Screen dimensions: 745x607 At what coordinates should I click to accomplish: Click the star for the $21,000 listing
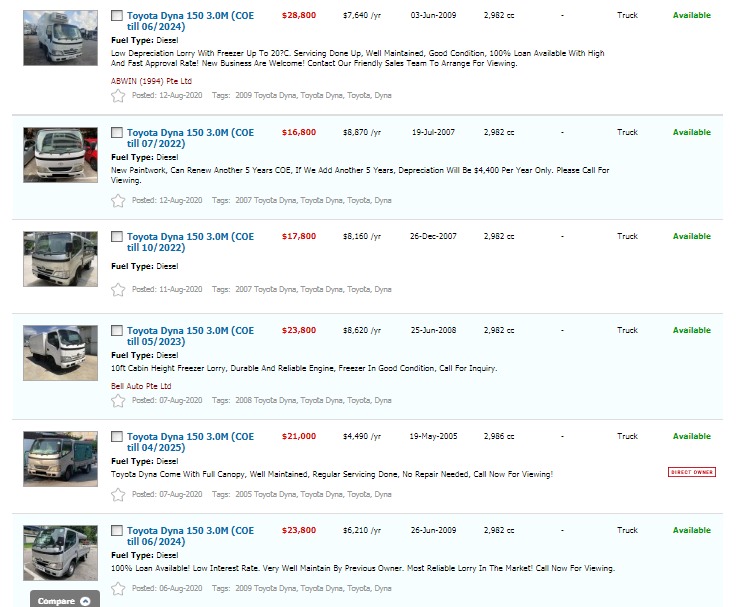pos(118,494)
